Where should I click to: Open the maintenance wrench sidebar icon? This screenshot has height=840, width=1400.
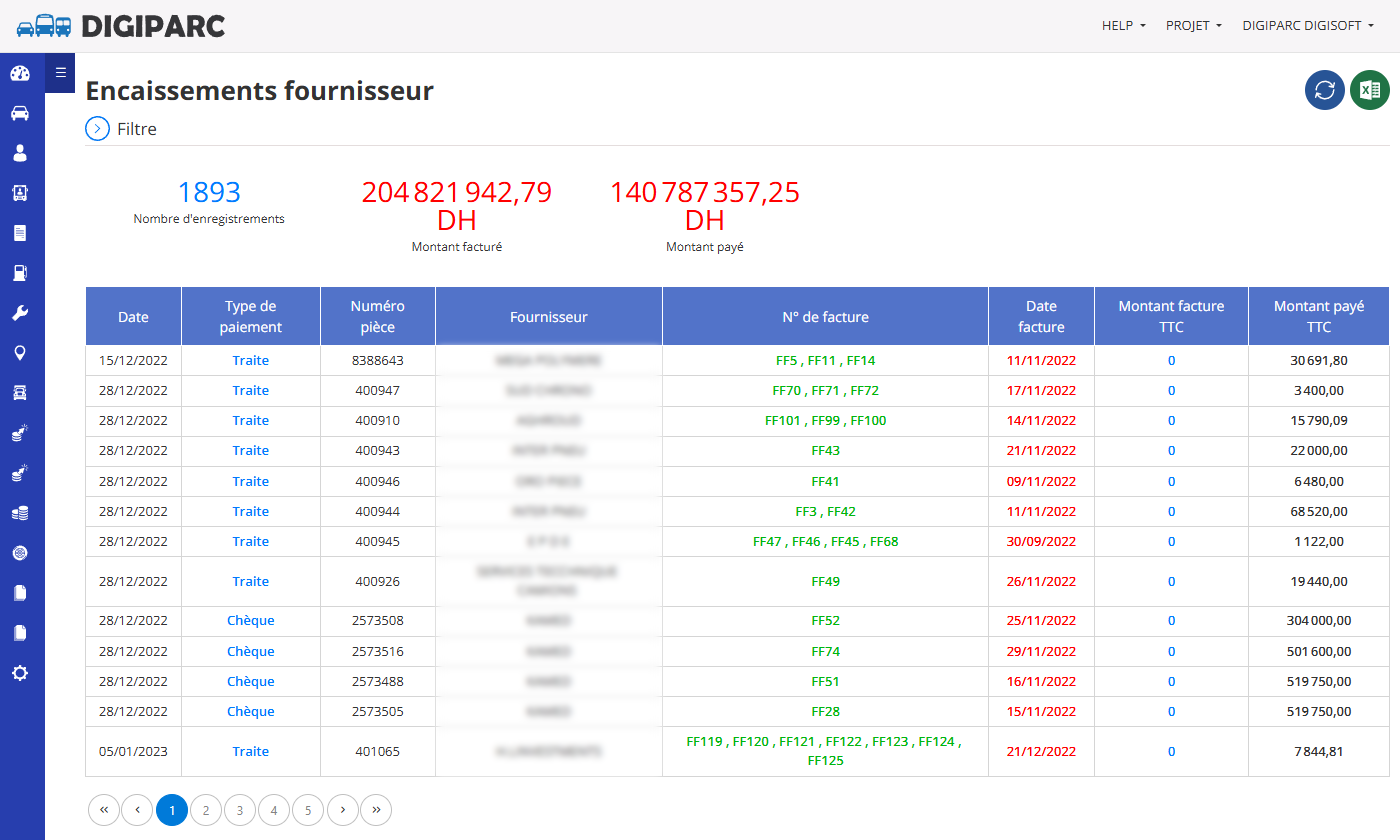click(20, 313)
